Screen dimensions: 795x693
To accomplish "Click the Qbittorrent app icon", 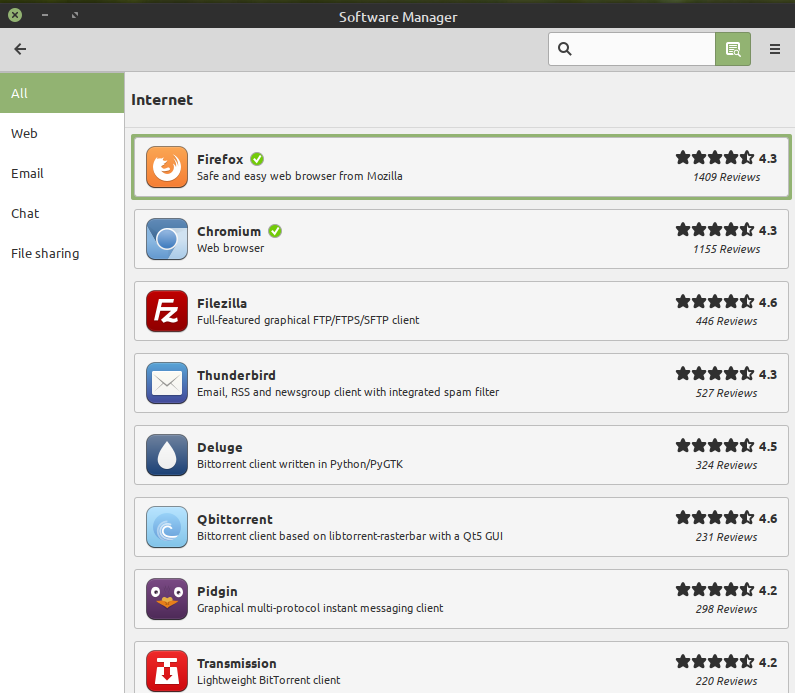I will pyautogui.click(x=166, y=527).
